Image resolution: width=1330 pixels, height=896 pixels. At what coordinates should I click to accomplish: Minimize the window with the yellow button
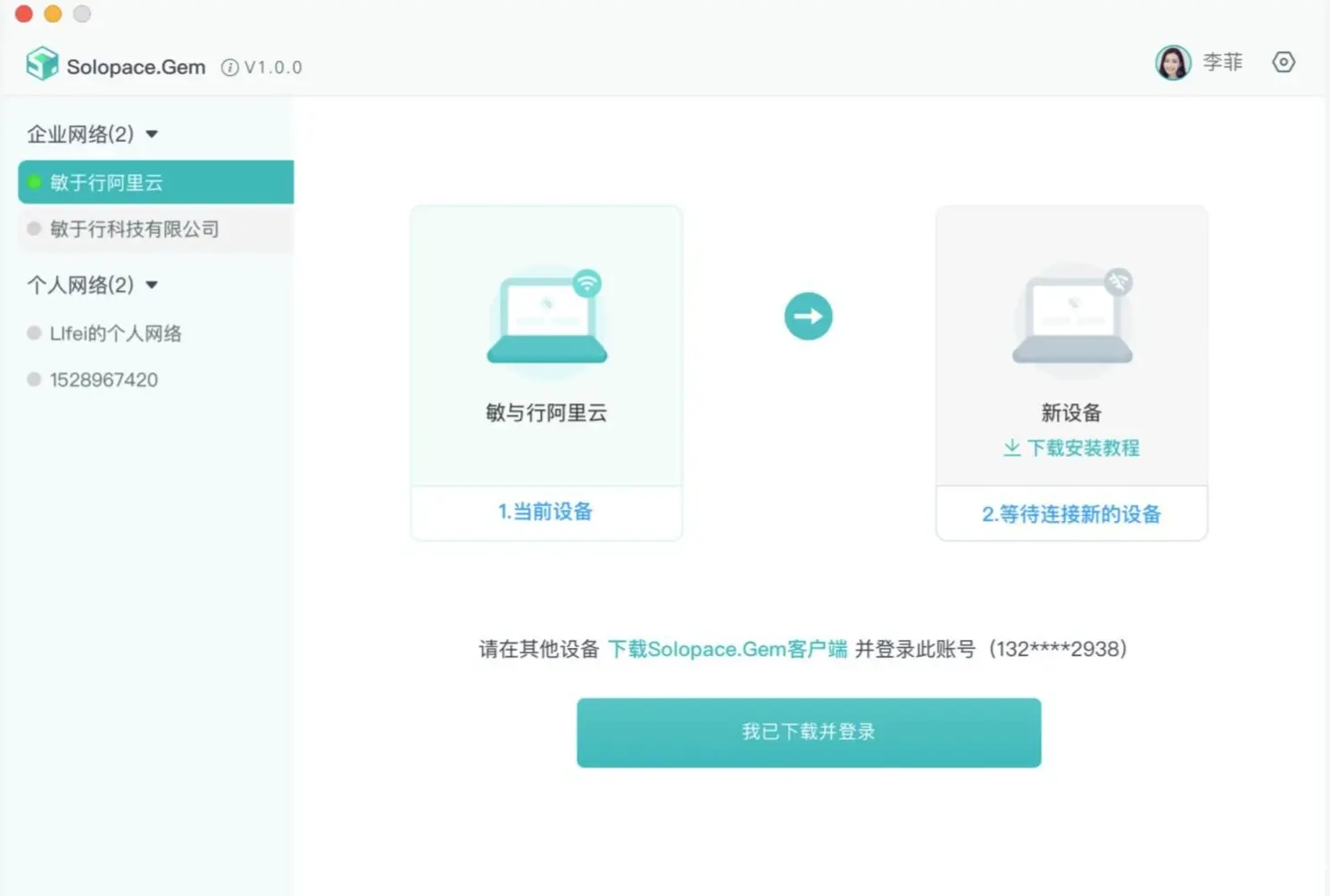pyautogui.click(x=53, y=13)
